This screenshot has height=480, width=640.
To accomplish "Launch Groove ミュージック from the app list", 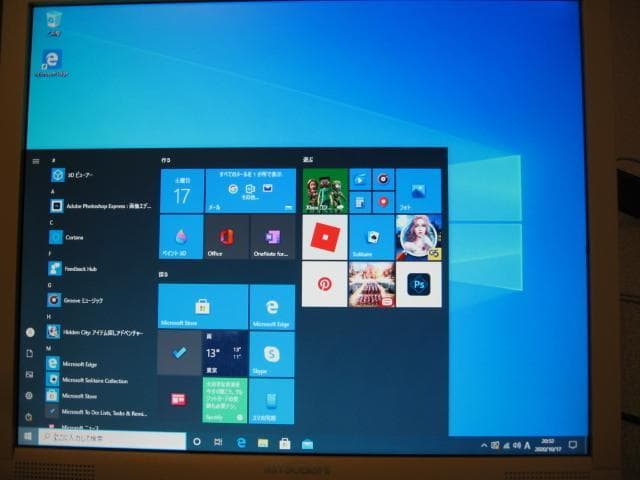I will pyautogui.click(x=100, y=300).
